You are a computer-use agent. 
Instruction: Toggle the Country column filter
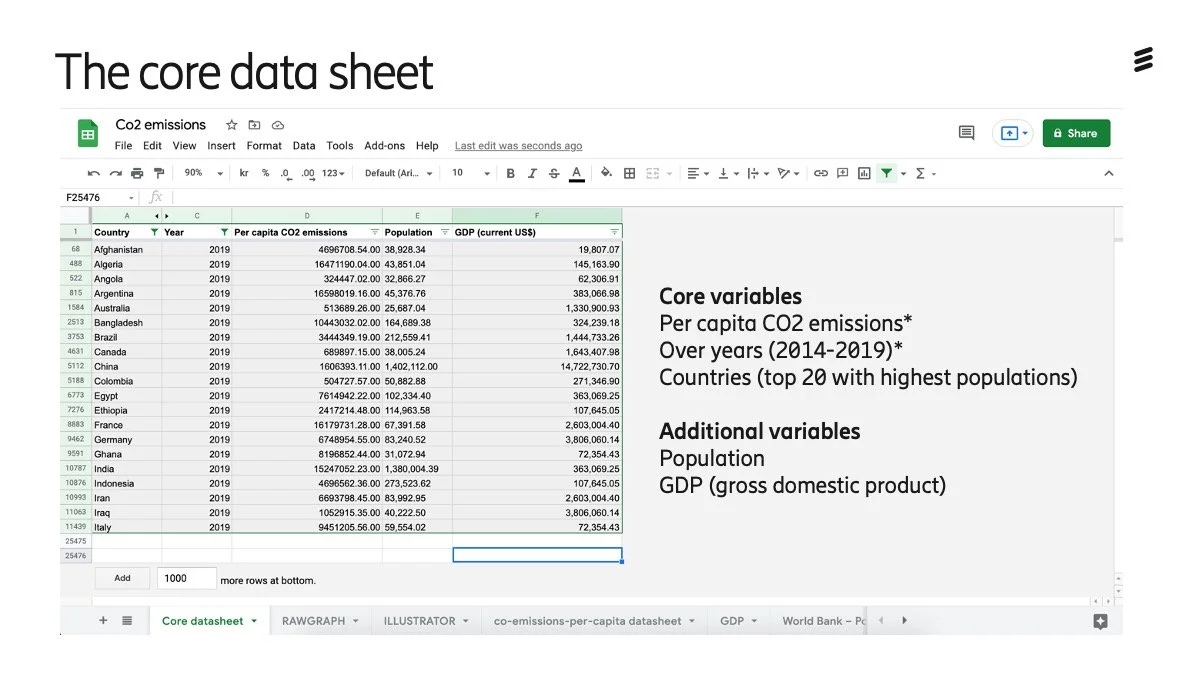tap(153, 232)
